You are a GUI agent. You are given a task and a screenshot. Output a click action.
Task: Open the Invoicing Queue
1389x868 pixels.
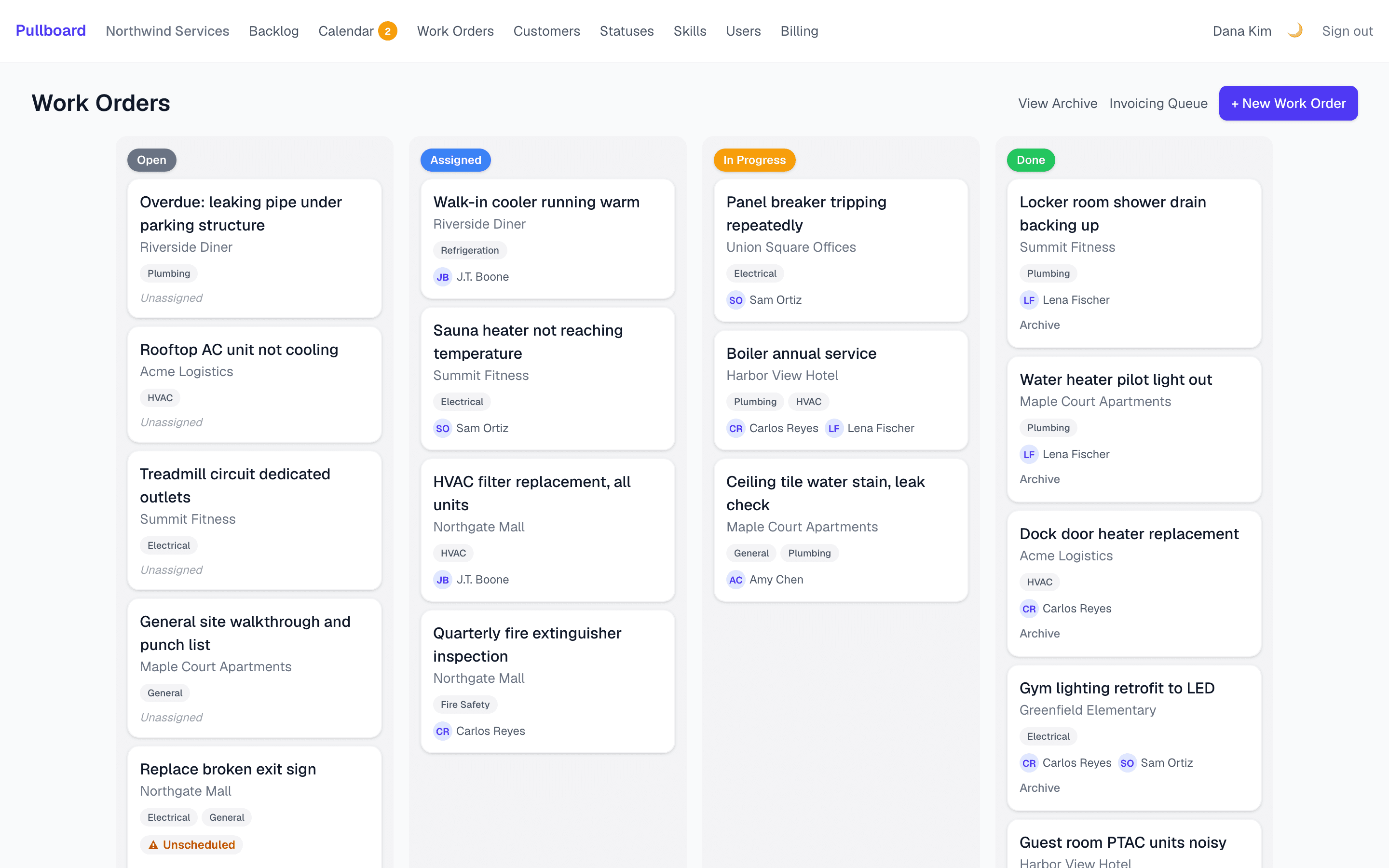tap(1158, 103)
